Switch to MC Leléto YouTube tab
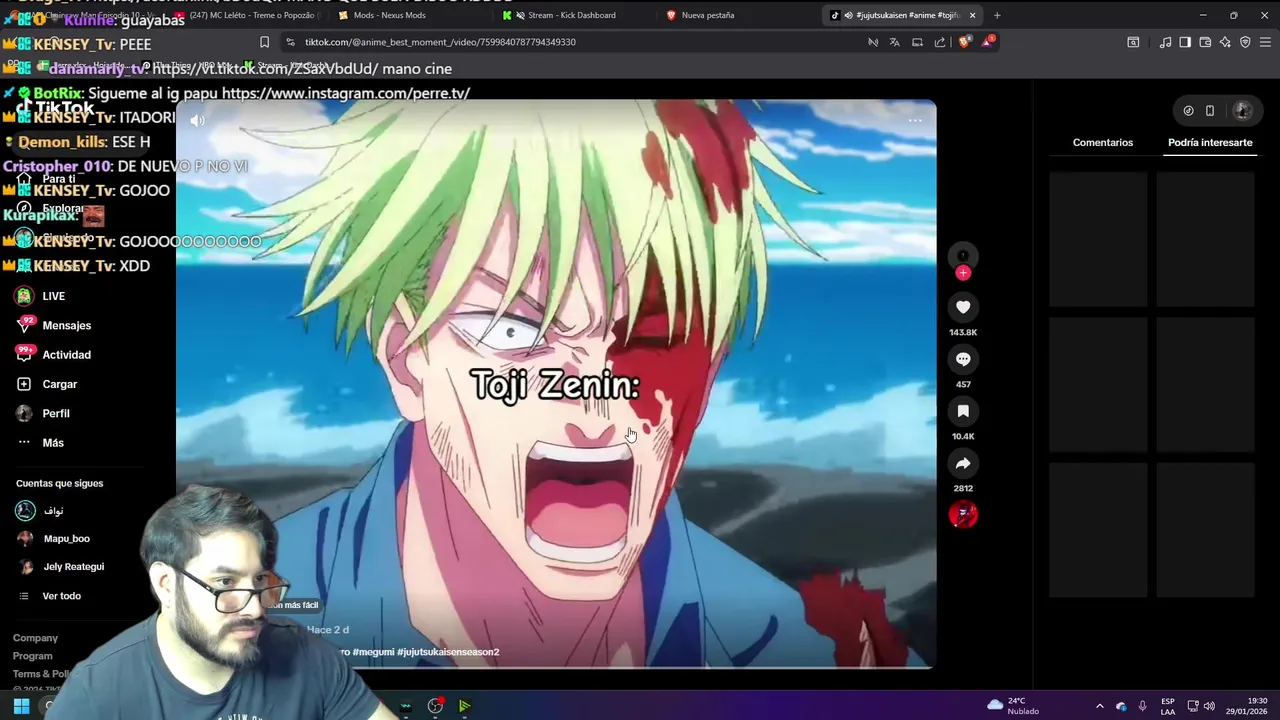The width and height of the screenshot is (1280, 720). 250,15
